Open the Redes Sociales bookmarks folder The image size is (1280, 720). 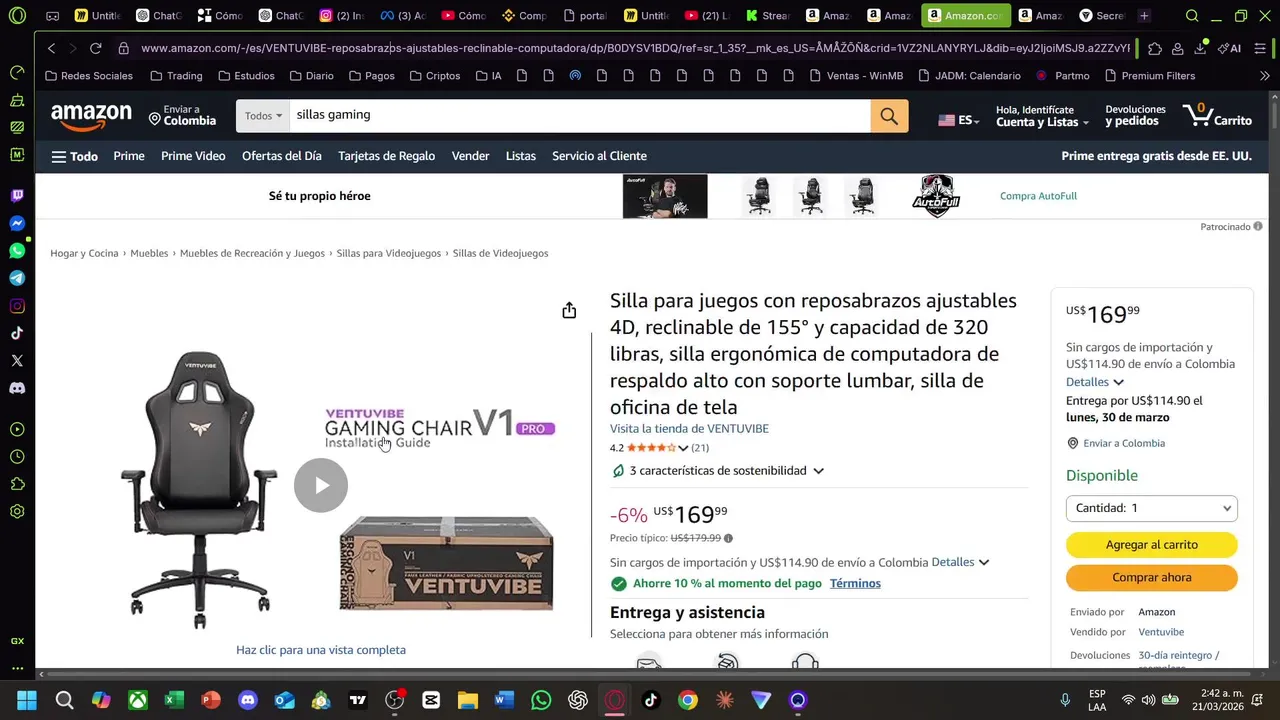(x=88, y=76)
